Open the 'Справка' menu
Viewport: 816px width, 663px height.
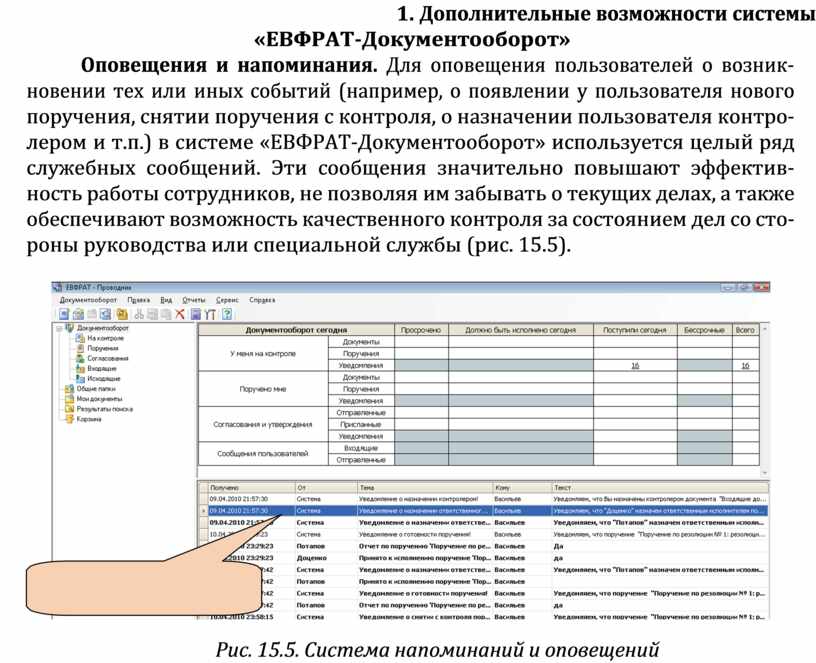tap(262, 300)
